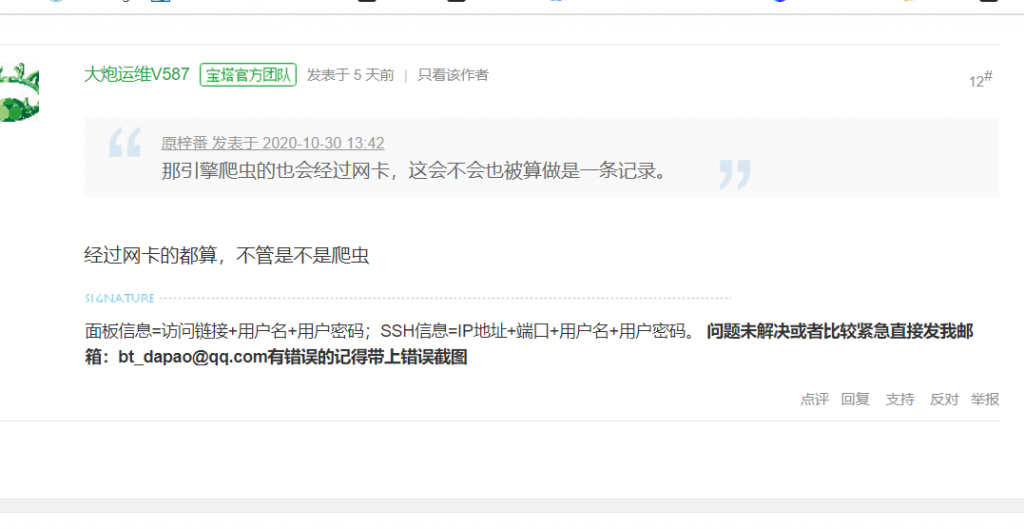Filter posts with 只看该作者
This screenshot has width=1024, height=529.
[x=453, y=75]
